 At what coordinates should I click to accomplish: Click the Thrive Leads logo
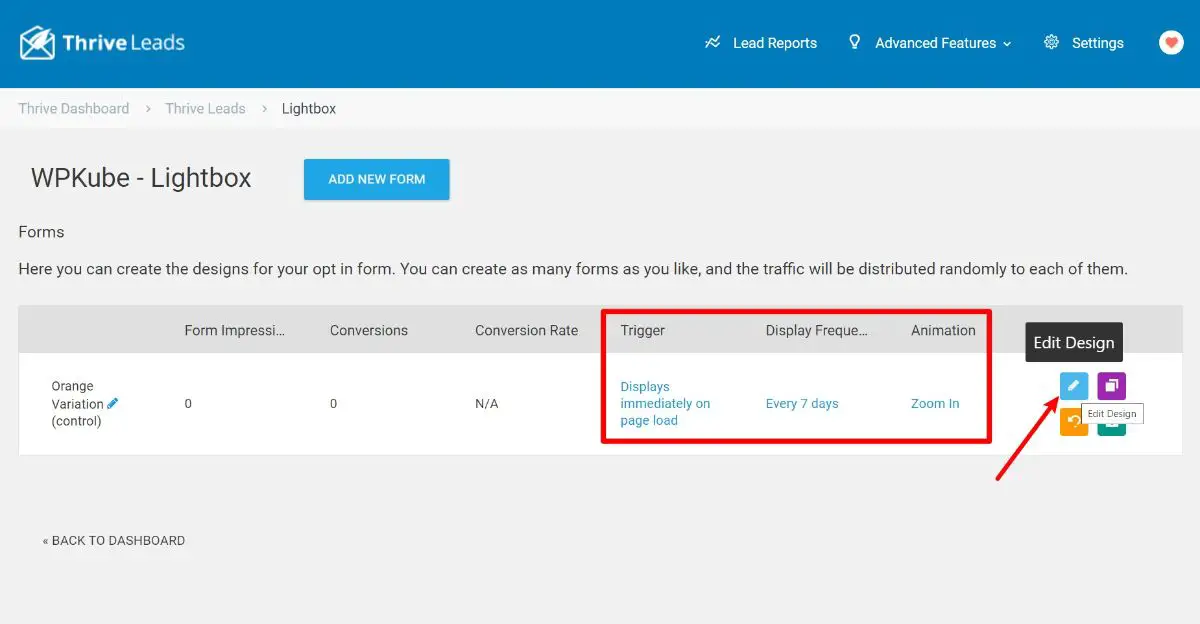click(102, 43)
